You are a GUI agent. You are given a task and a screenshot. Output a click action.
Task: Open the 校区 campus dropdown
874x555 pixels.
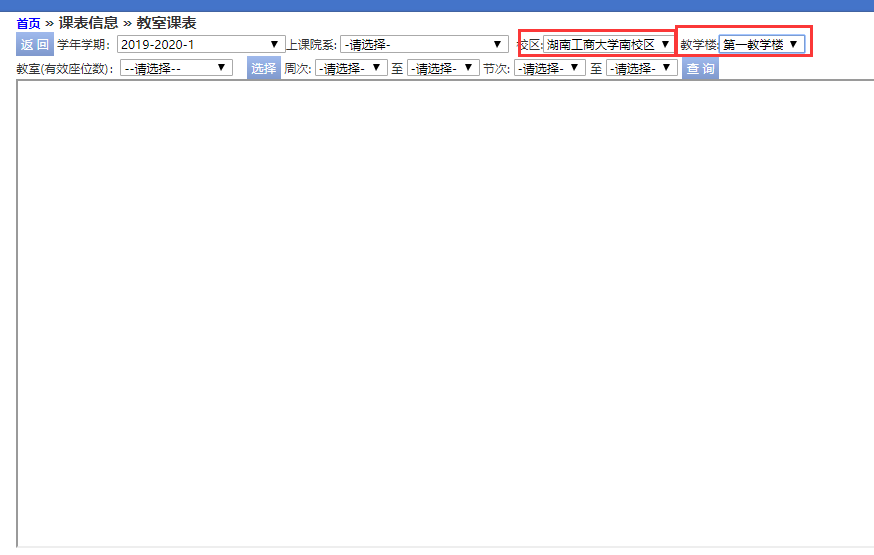[x=608, y=45]
